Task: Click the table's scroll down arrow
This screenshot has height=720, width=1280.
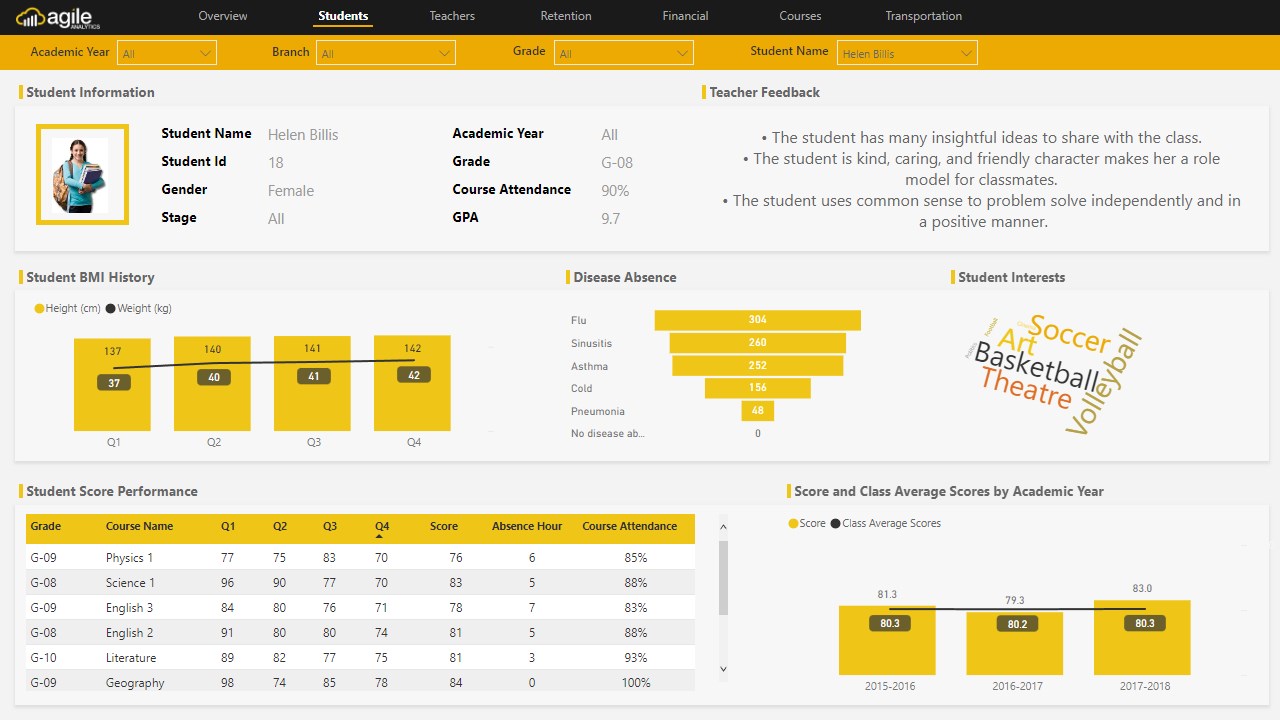Action: click(724, 669)
